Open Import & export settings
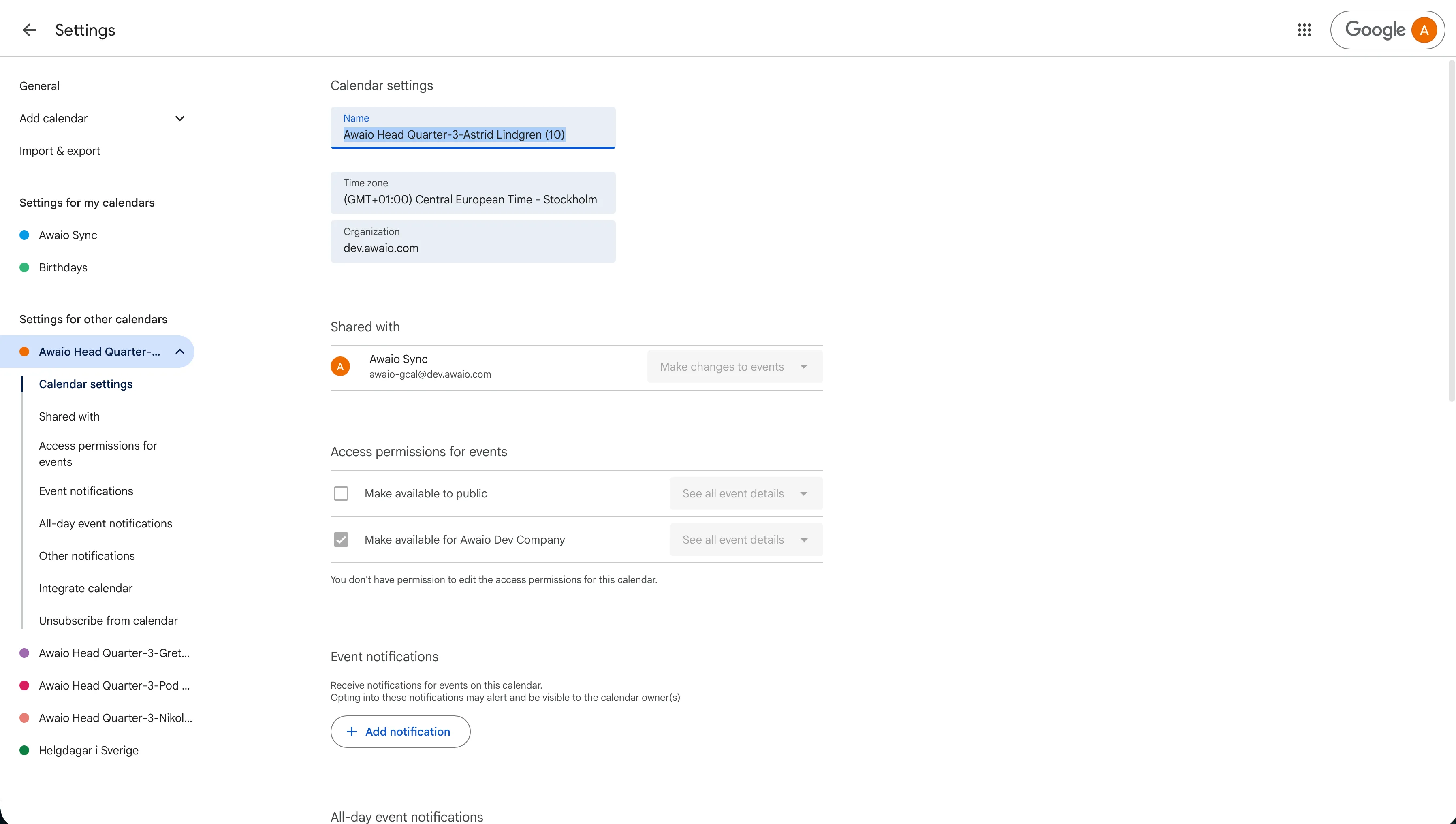 (60, 151)
